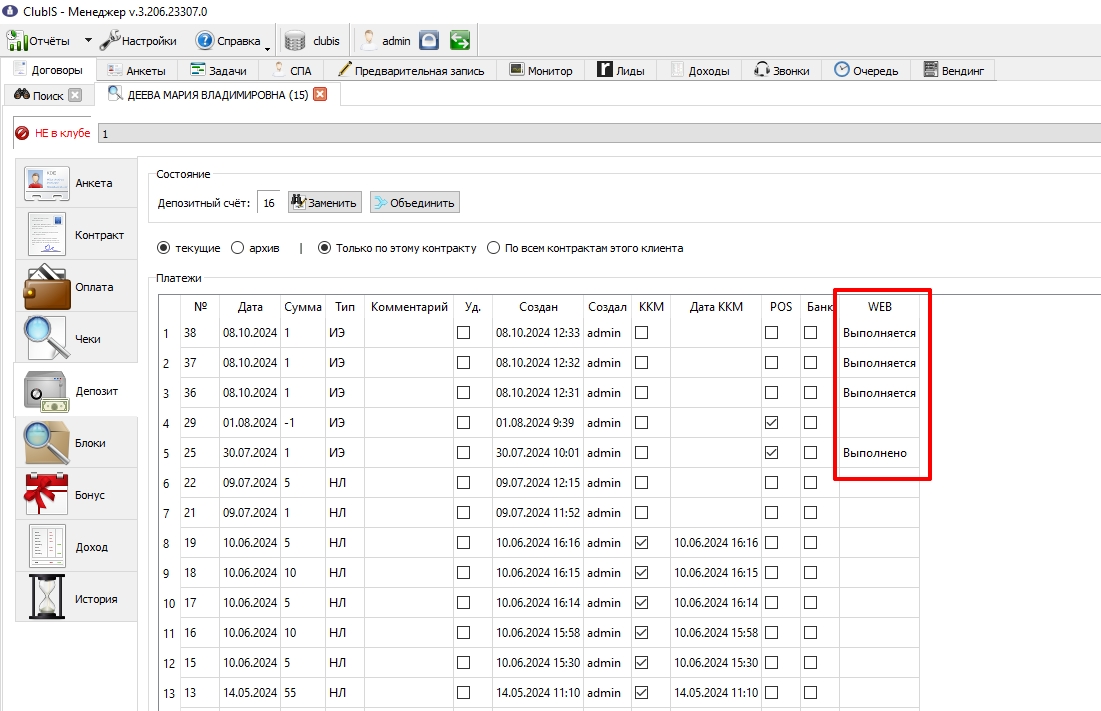Click the Заменить button
1101x711 pixels.
click(x=324, y=202)
